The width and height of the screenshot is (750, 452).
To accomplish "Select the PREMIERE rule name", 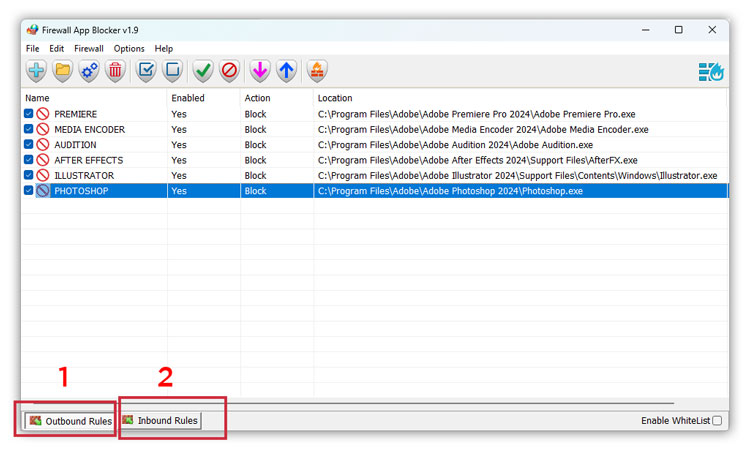I will click(x=76, y=114).
